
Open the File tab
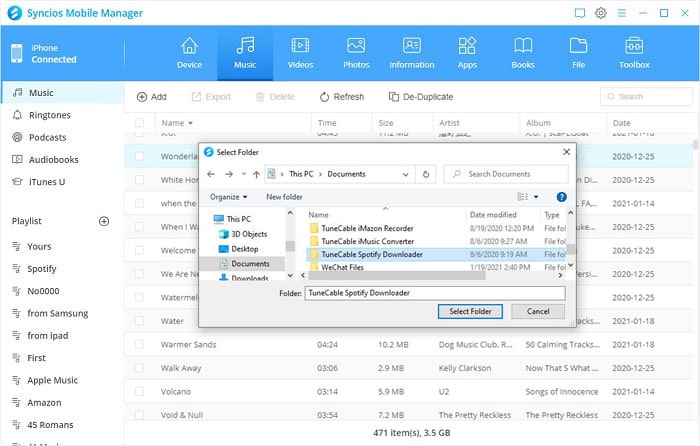point(579,53)
